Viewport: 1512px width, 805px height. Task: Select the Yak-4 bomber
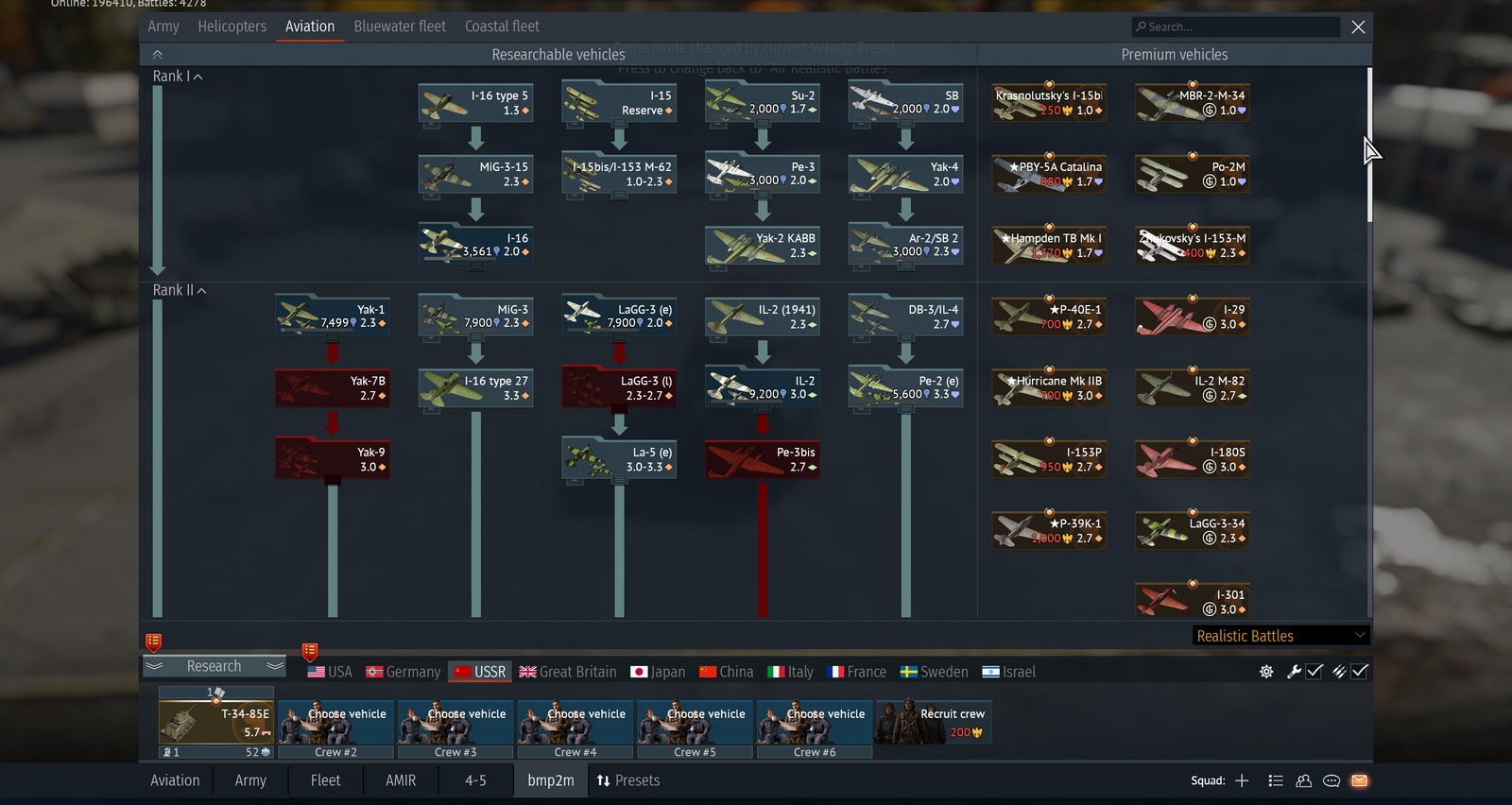tap(906, 174)
